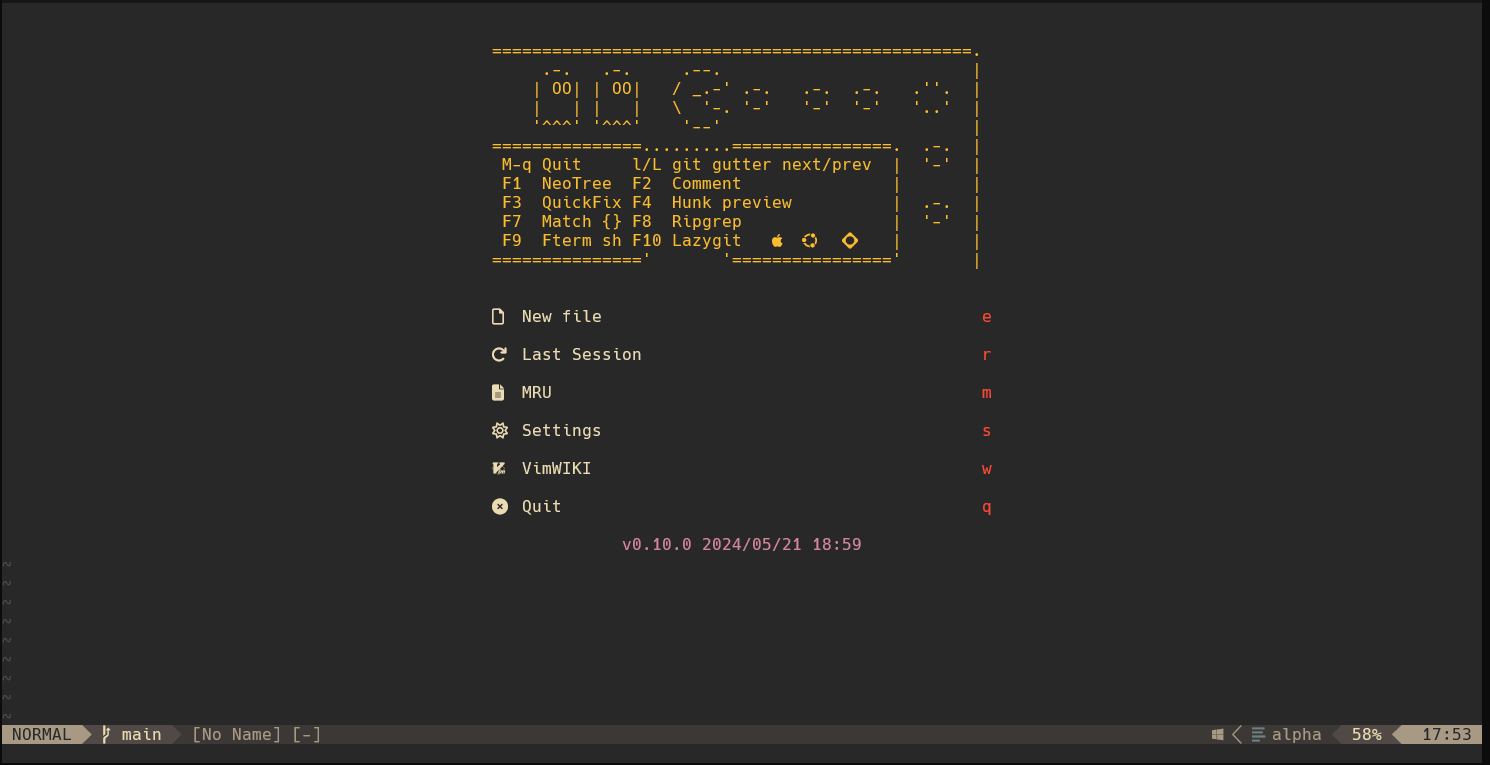1490x765 pixels.
Task: Click the 'e' shortcut for New file
Action: click(987, 317)
